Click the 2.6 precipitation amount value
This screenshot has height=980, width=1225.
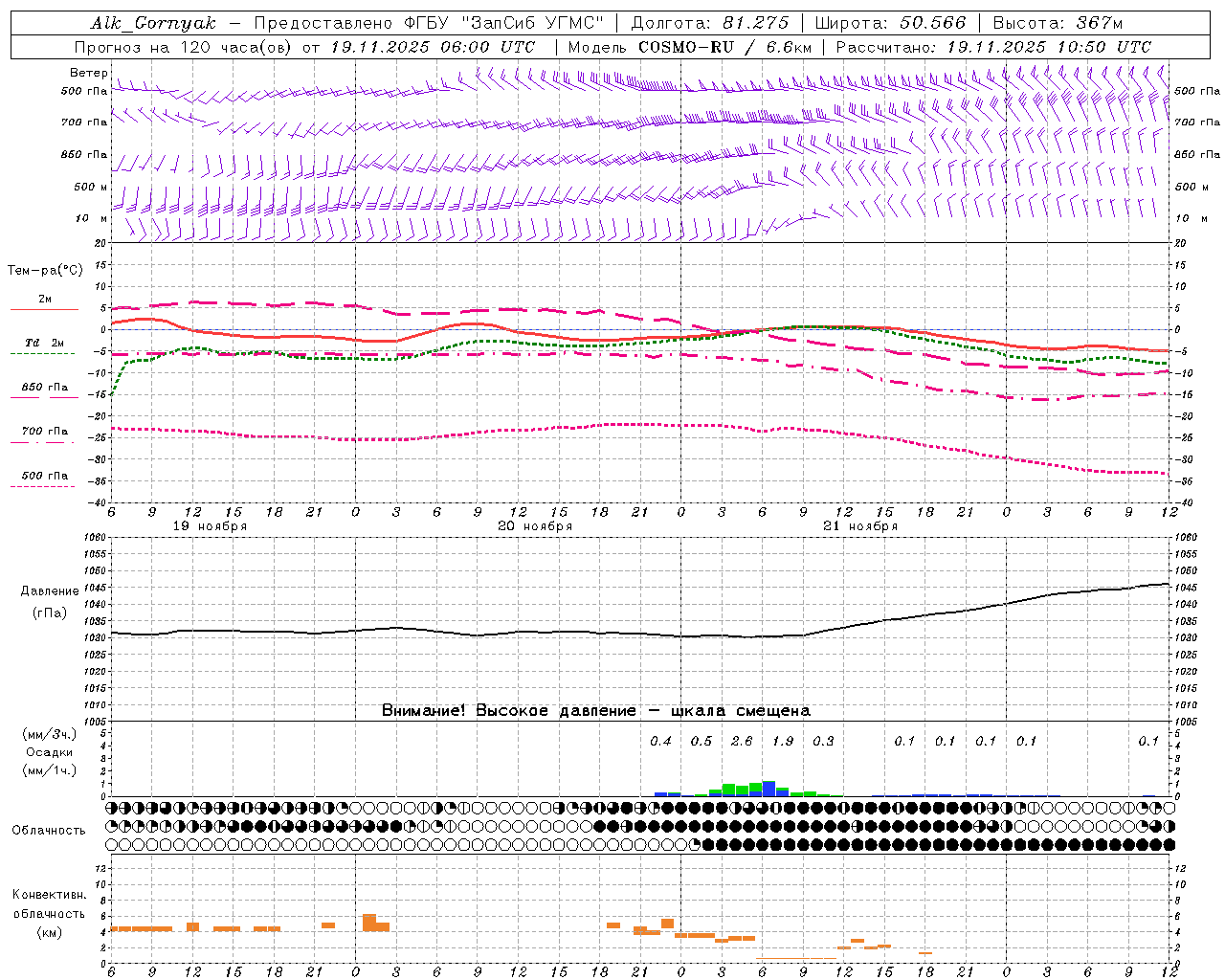pyautogui.click(x=742, y=742)
